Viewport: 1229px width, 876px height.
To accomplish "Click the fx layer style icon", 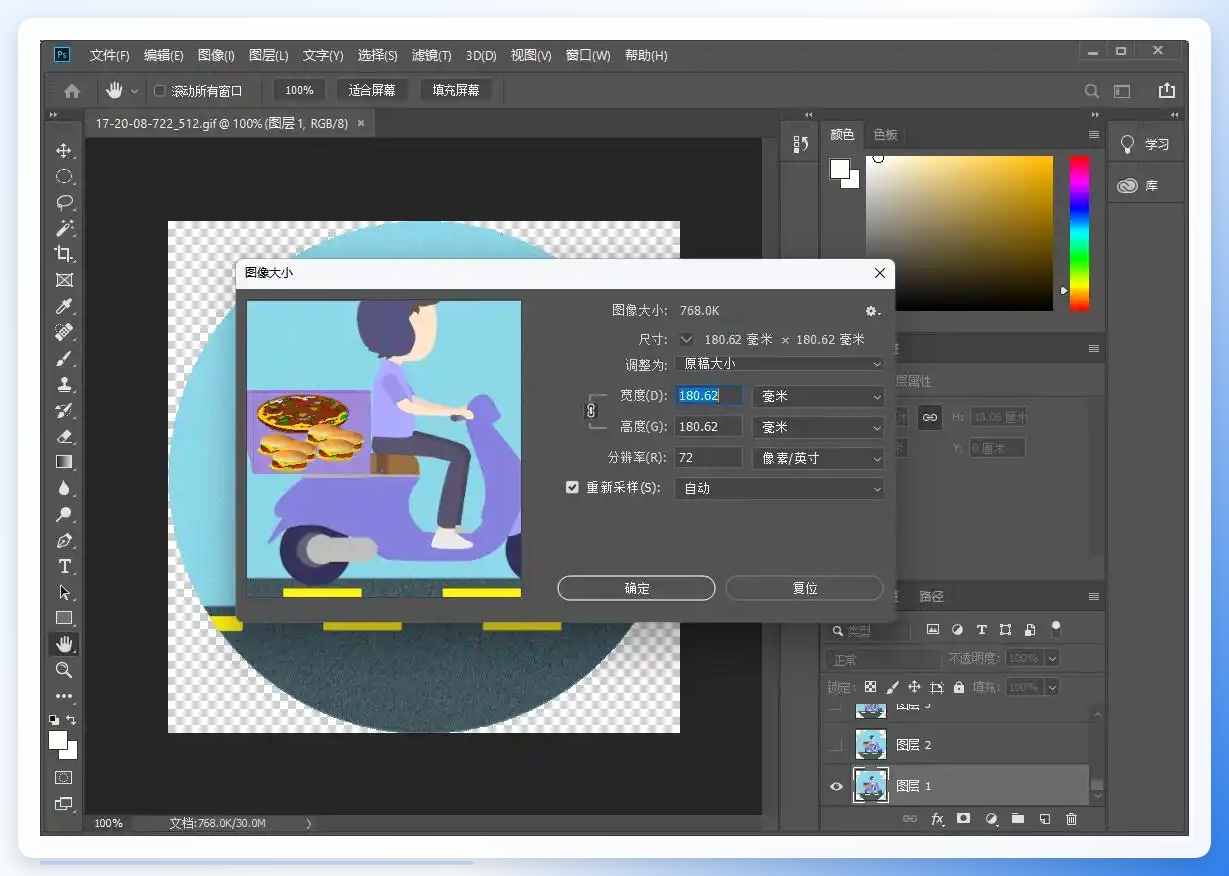I will click(x=937, y=818).
